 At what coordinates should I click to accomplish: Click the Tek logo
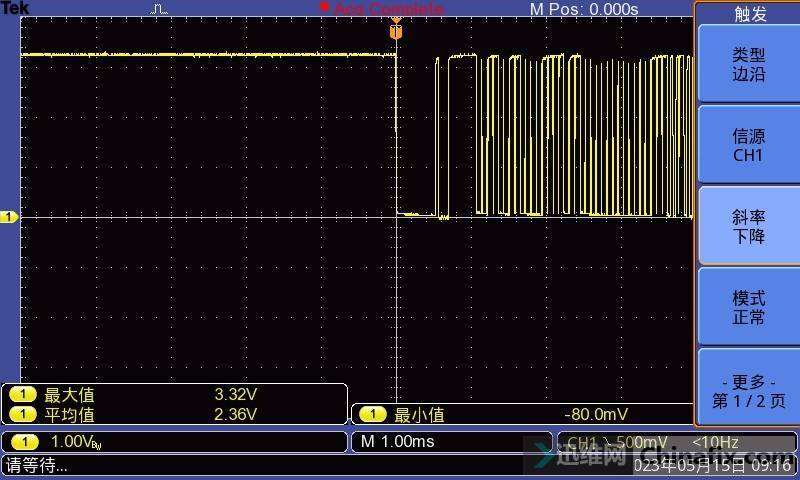pyautogui.click(x=15, y=8)
